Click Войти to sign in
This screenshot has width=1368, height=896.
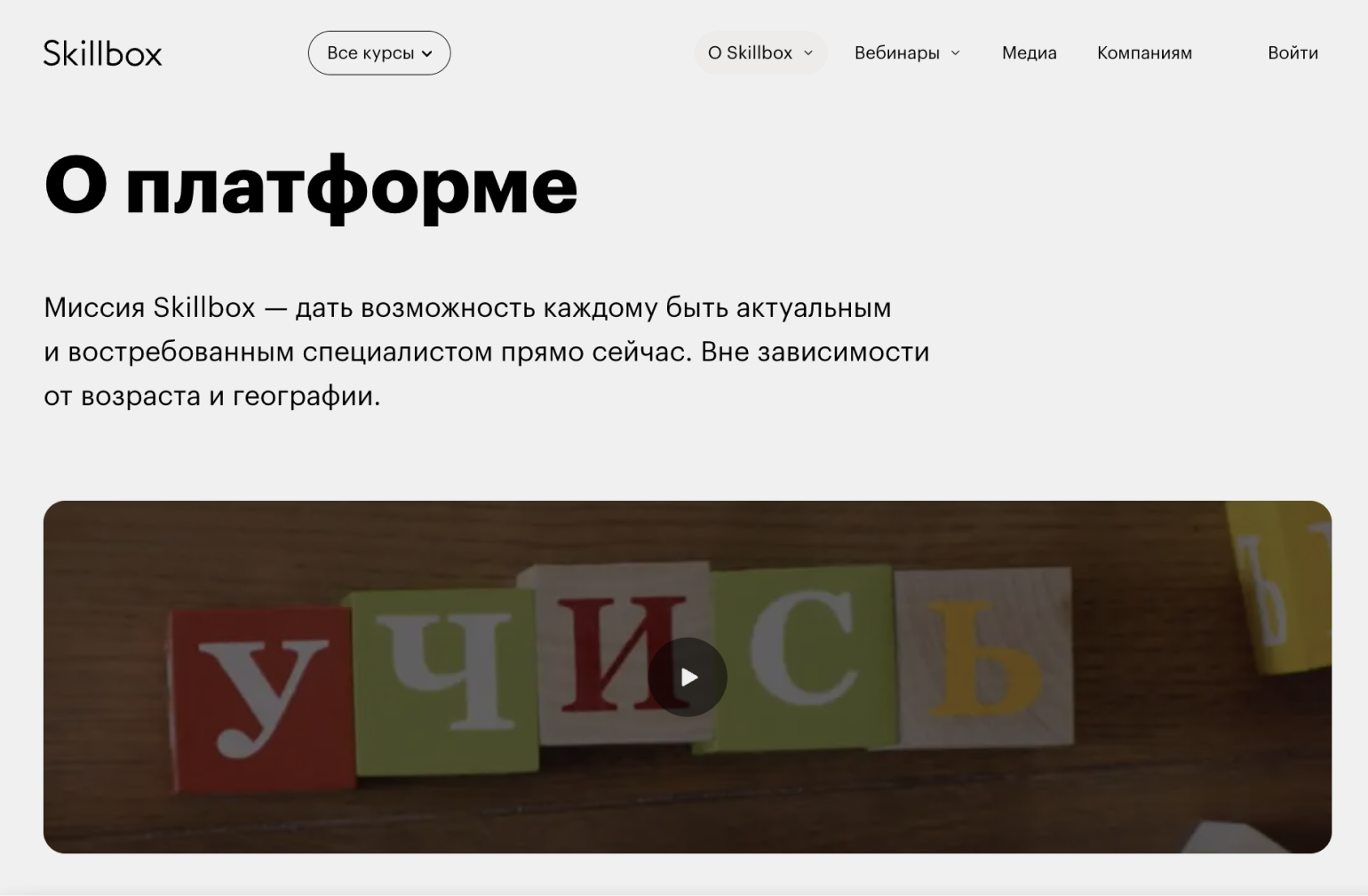pyautogui.click(x=1292, y=53)
